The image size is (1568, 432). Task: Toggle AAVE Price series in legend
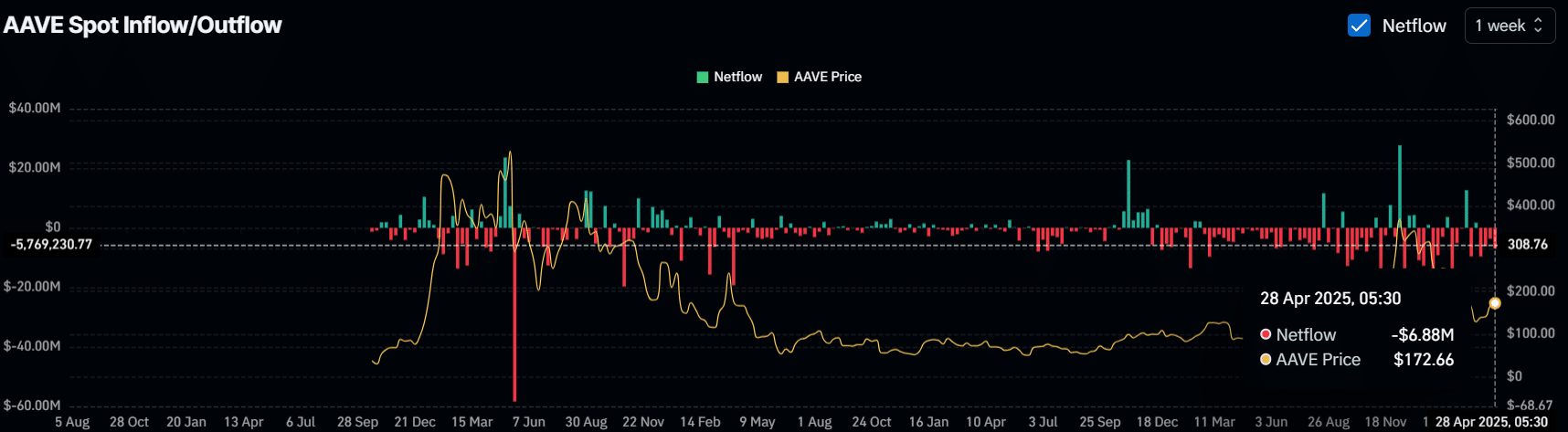819,77
